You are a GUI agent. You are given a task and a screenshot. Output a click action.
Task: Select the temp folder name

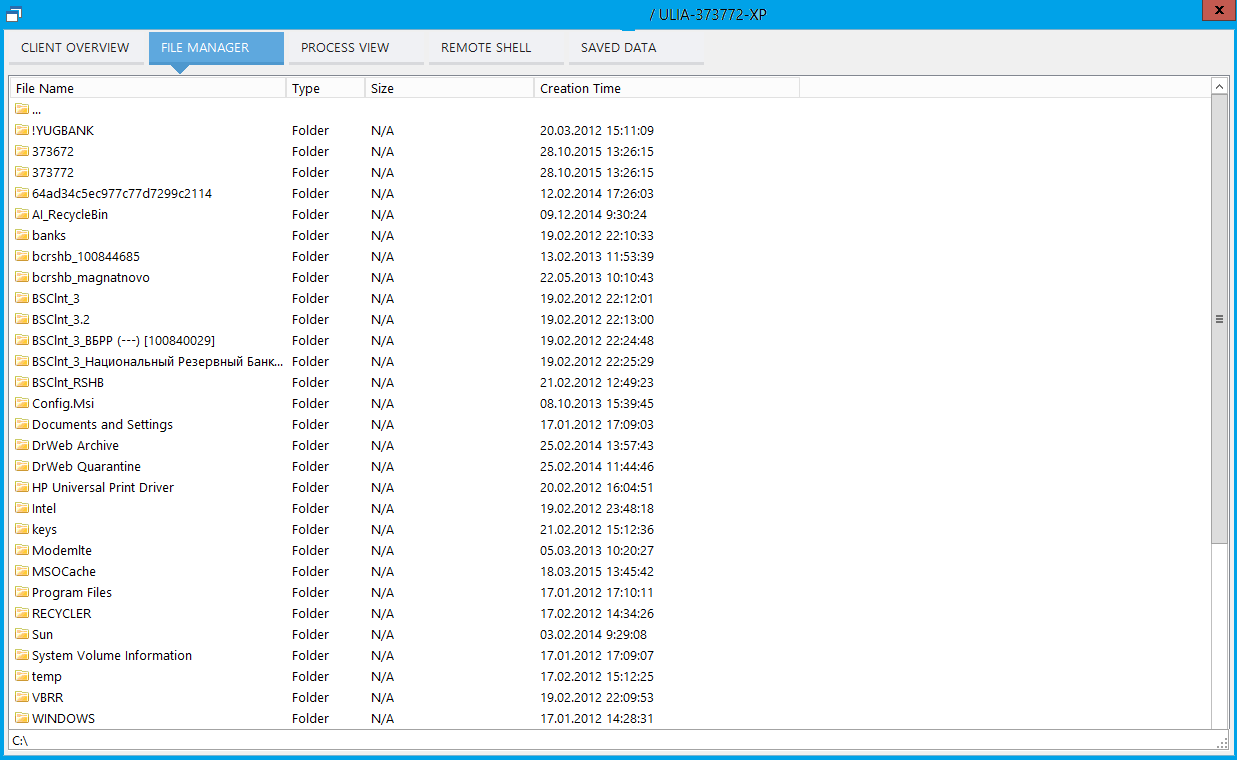47,677
